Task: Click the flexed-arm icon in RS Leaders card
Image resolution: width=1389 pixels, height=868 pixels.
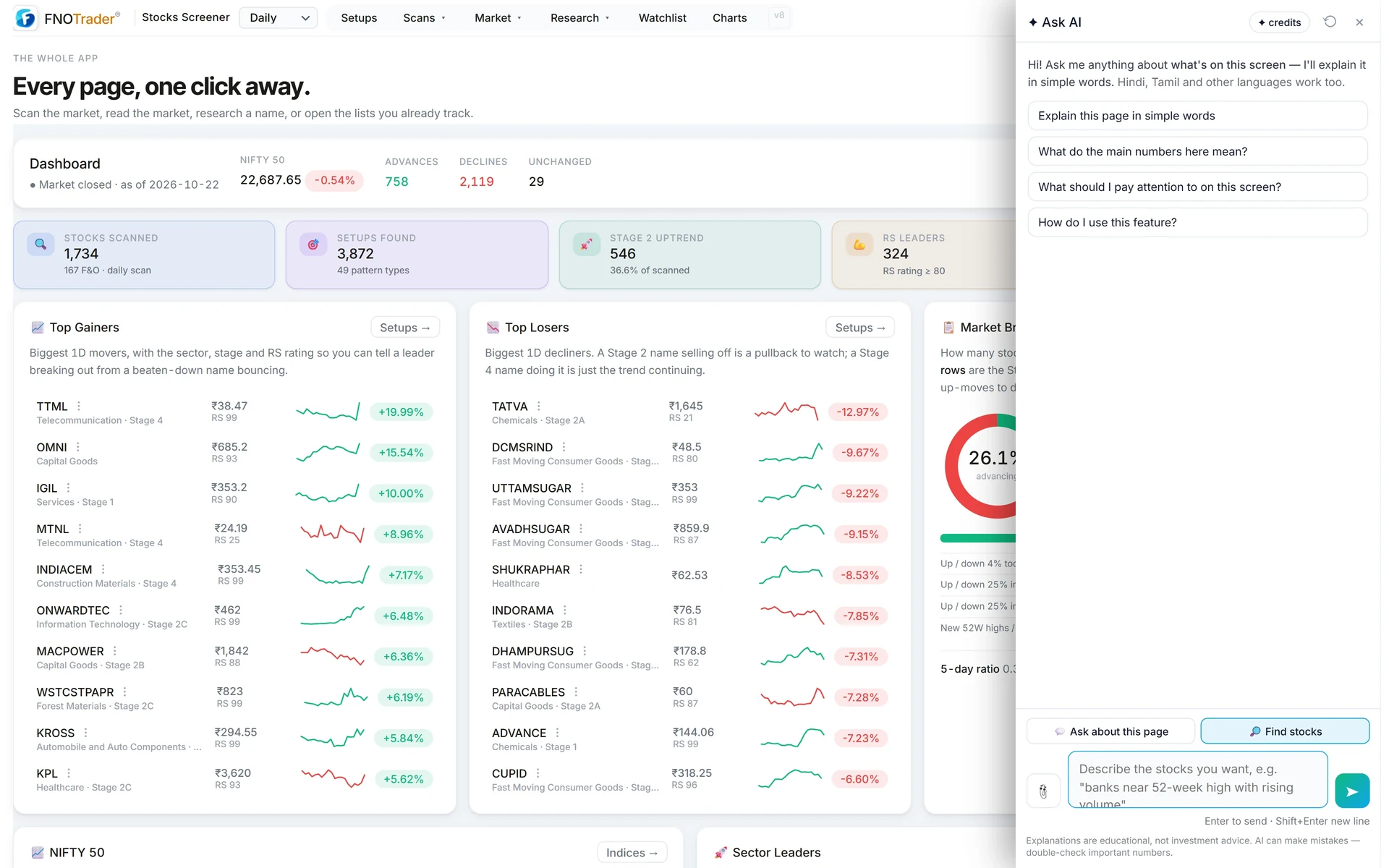Action: [x=859, y=244]
